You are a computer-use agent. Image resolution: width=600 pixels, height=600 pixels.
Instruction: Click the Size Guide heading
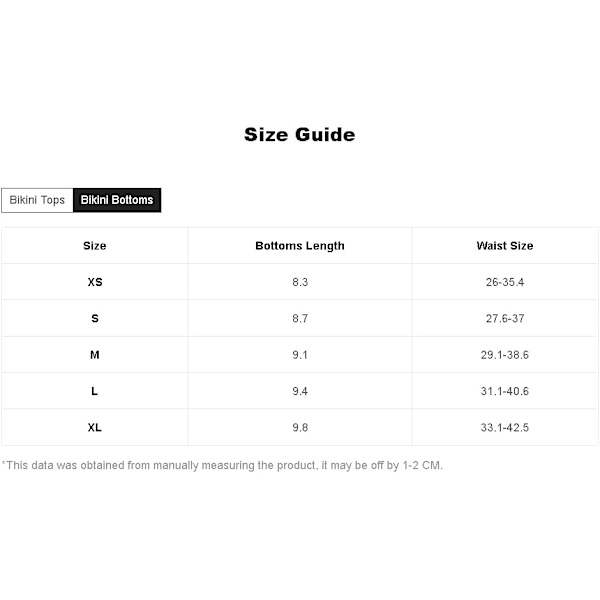coord(300,135)
